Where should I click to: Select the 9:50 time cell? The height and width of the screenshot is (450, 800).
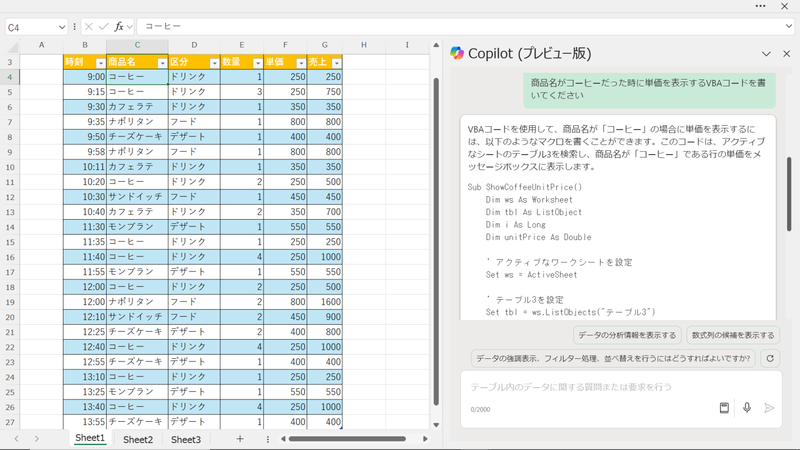coord(85,137)
